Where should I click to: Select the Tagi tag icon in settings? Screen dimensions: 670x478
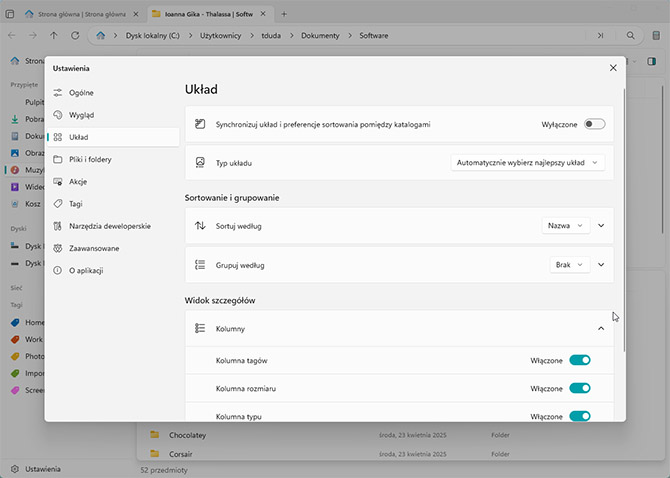click(x=59, y=204)
